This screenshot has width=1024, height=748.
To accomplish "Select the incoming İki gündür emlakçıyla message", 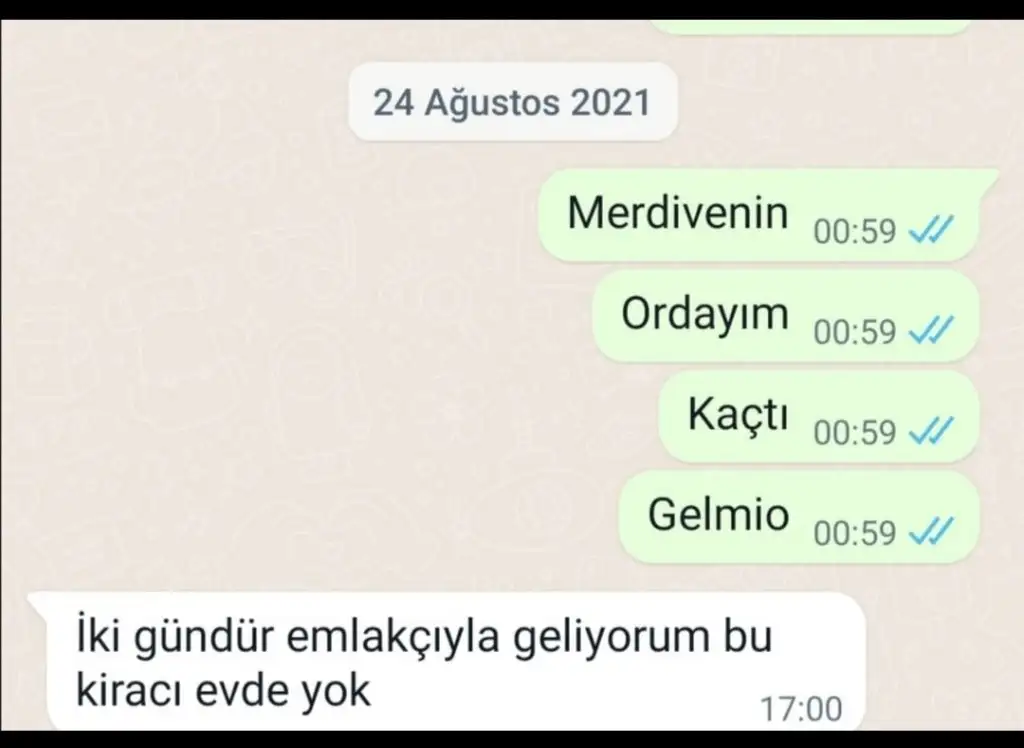I will pyautogui.click(x=447, y=661).
